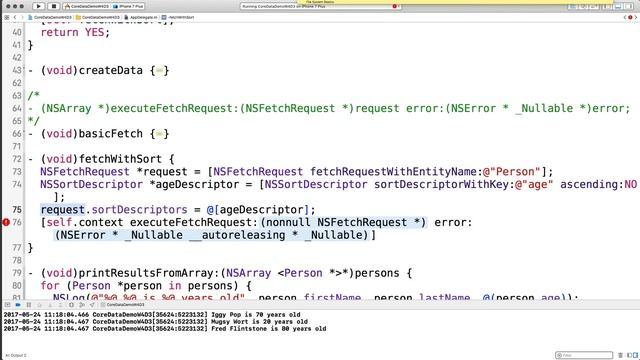The image size is (640, 360).
Task: Jump to the previous issue arrow
Action: 624,18
